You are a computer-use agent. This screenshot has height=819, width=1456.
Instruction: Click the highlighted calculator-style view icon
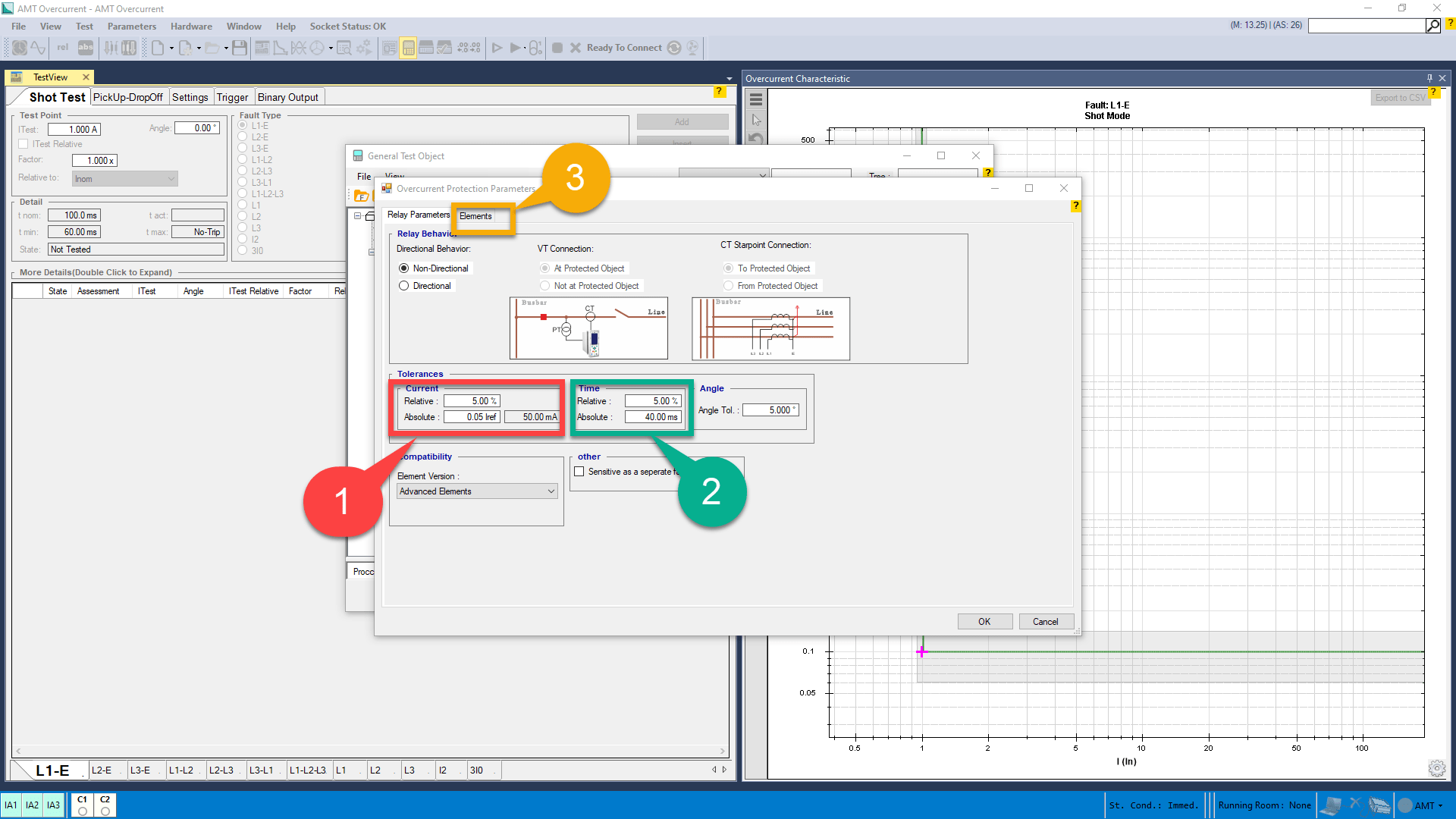coord(408,48)
